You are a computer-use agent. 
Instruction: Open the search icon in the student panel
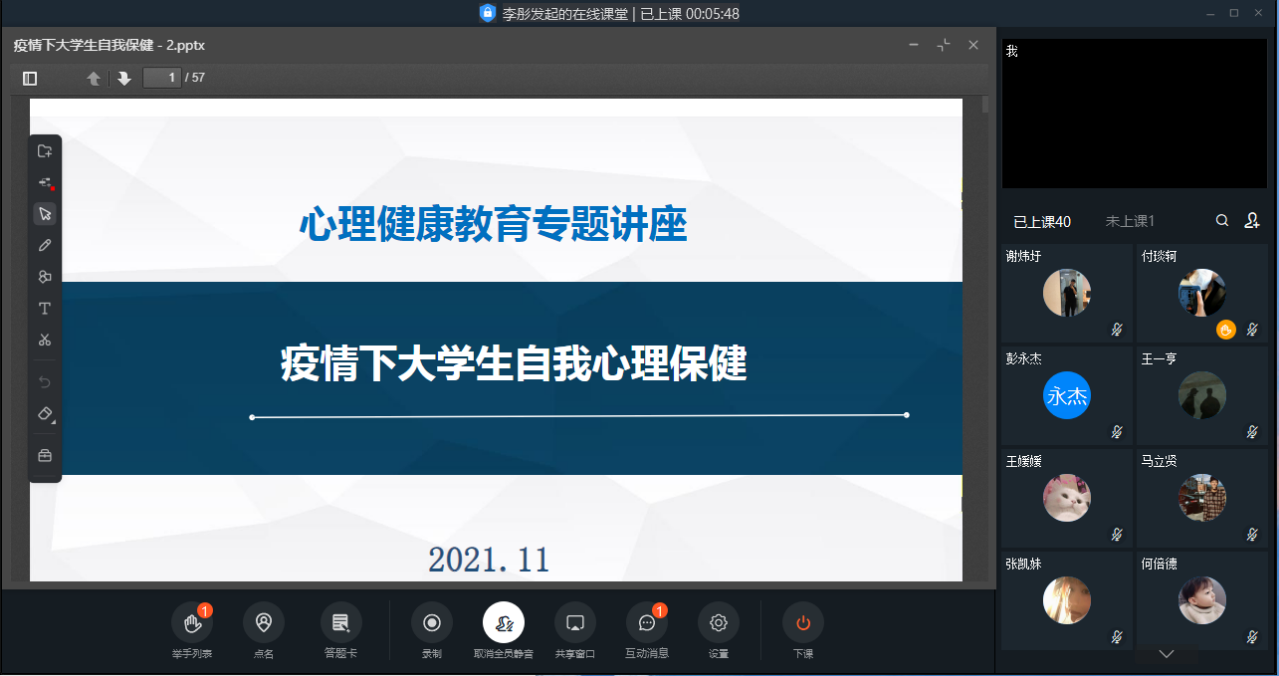click(1221, 220)
